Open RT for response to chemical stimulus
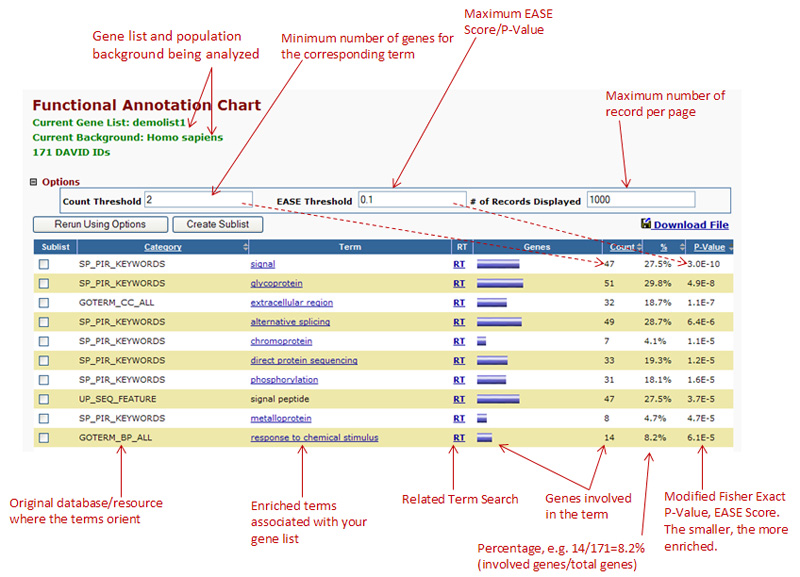 tap(460, 437)
